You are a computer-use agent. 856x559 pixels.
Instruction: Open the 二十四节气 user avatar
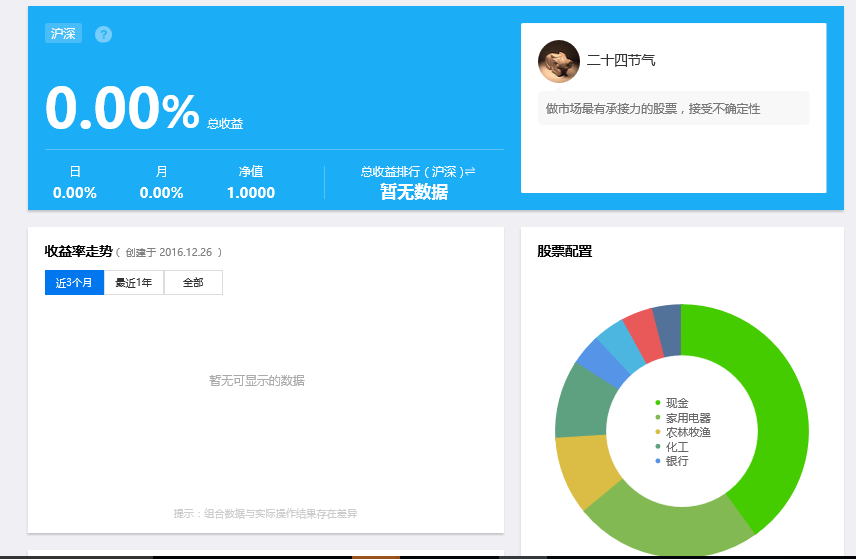559,61
